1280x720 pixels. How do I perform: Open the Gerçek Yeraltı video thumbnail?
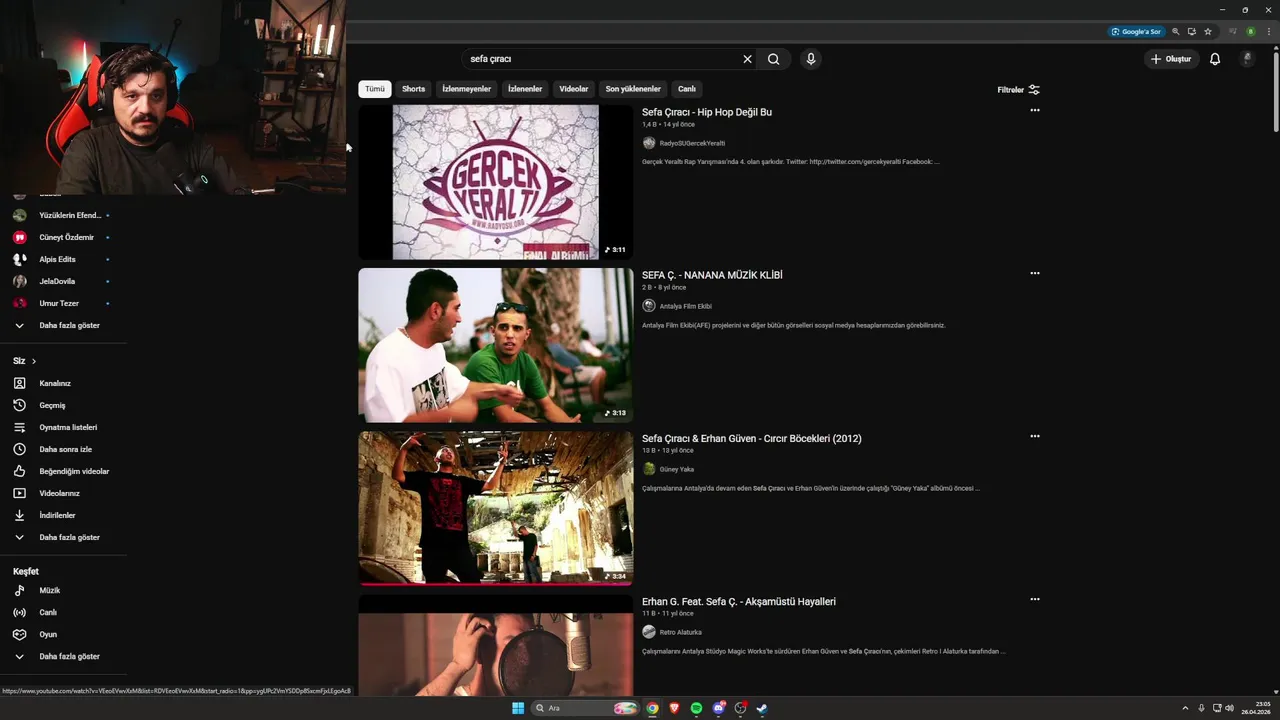tap(496, 182)
